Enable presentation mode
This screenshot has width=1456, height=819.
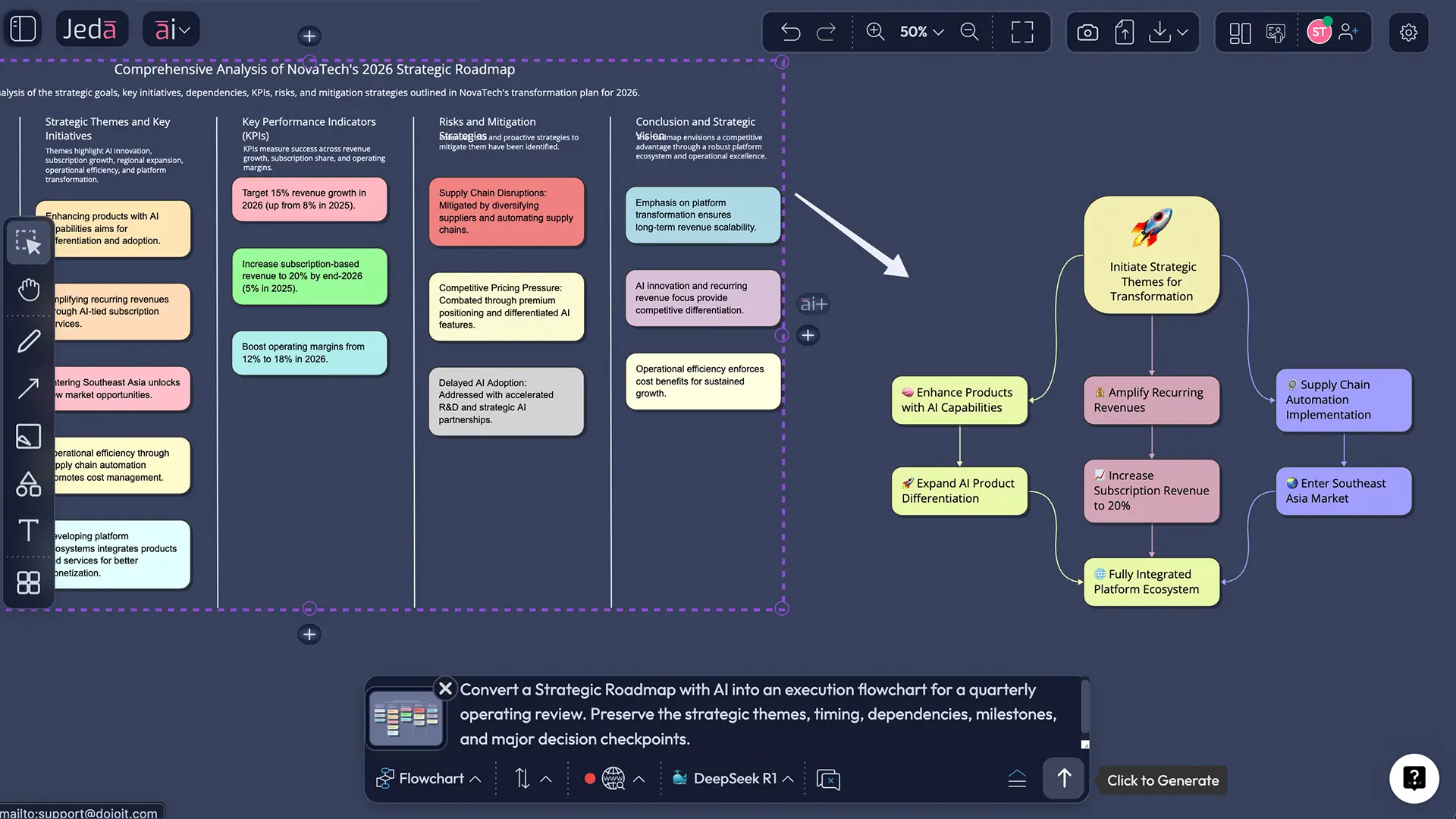1276,32
